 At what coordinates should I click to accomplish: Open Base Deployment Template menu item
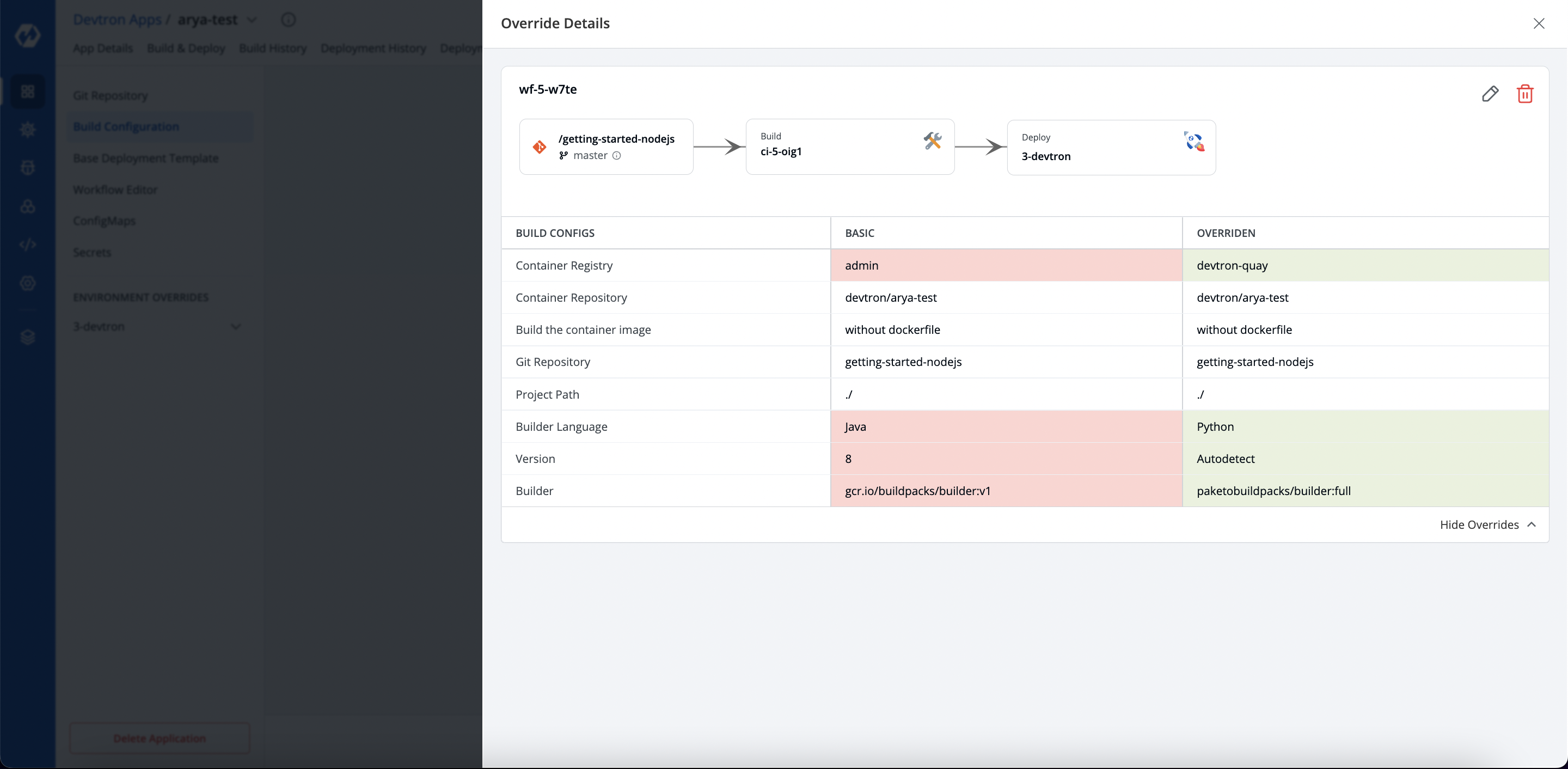[x=145, y=158]
